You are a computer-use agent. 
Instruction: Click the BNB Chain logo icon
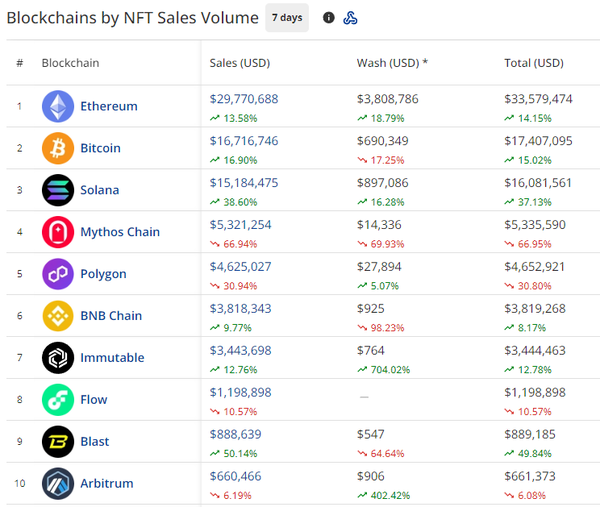[x=58, y=316]
